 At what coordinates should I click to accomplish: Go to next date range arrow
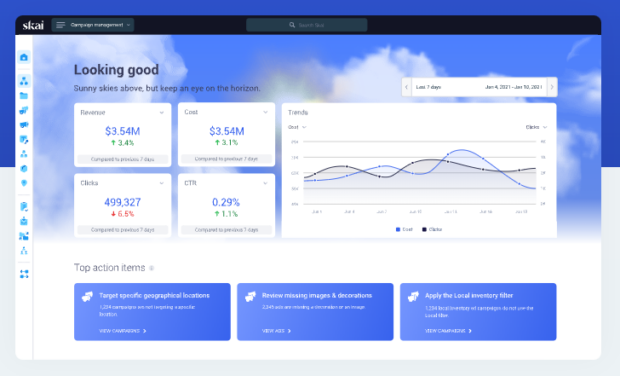(x=552, y=87)
